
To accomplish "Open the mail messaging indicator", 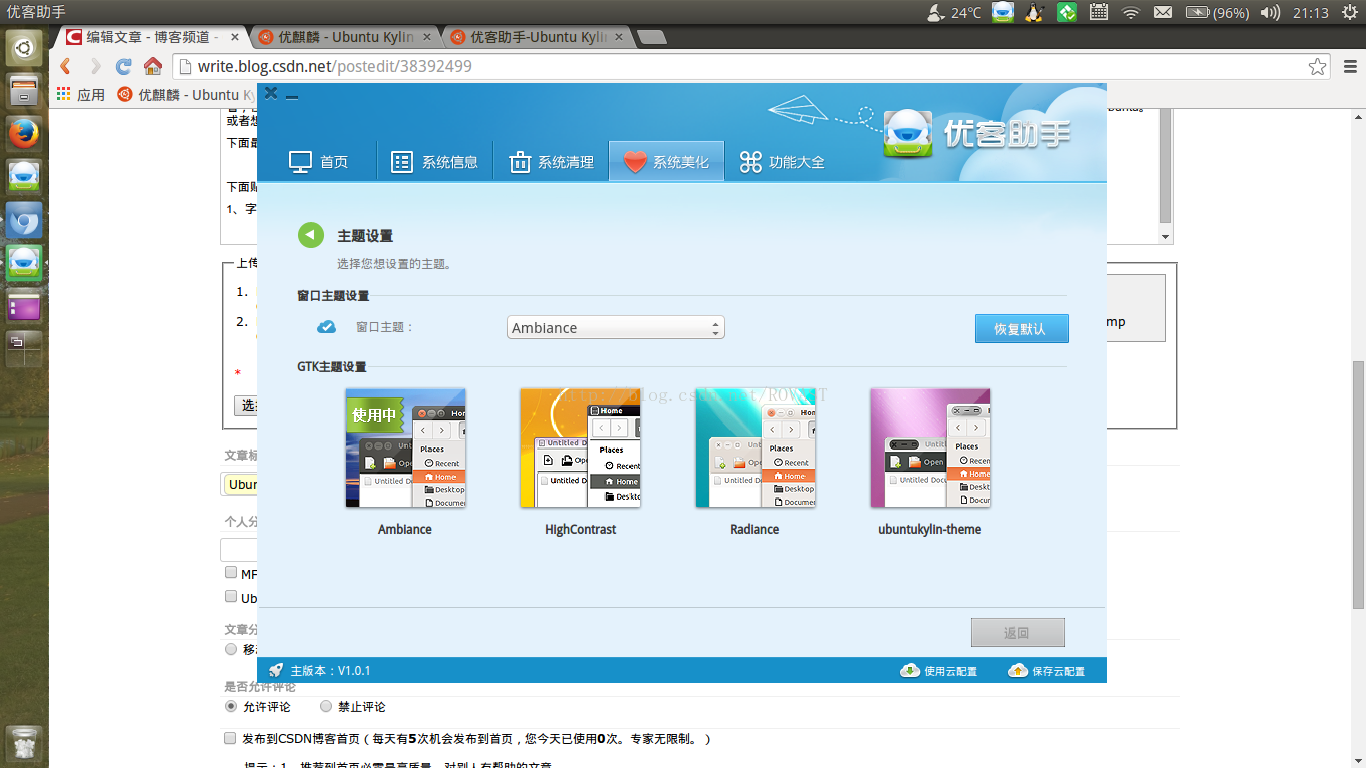I will point(1162,12).
